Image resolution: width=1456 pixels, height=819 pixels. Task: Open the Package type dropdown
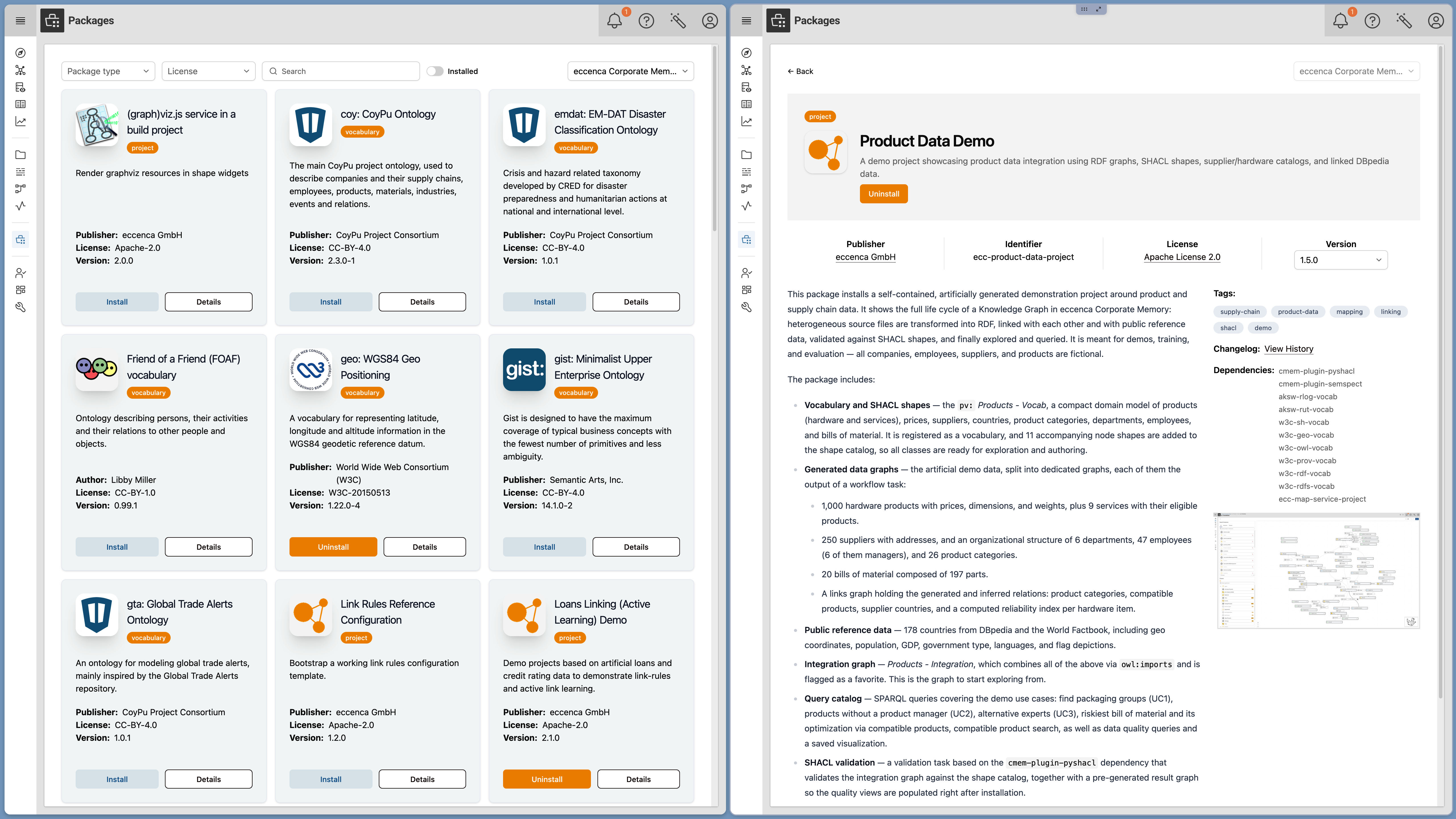pos(108,71)
